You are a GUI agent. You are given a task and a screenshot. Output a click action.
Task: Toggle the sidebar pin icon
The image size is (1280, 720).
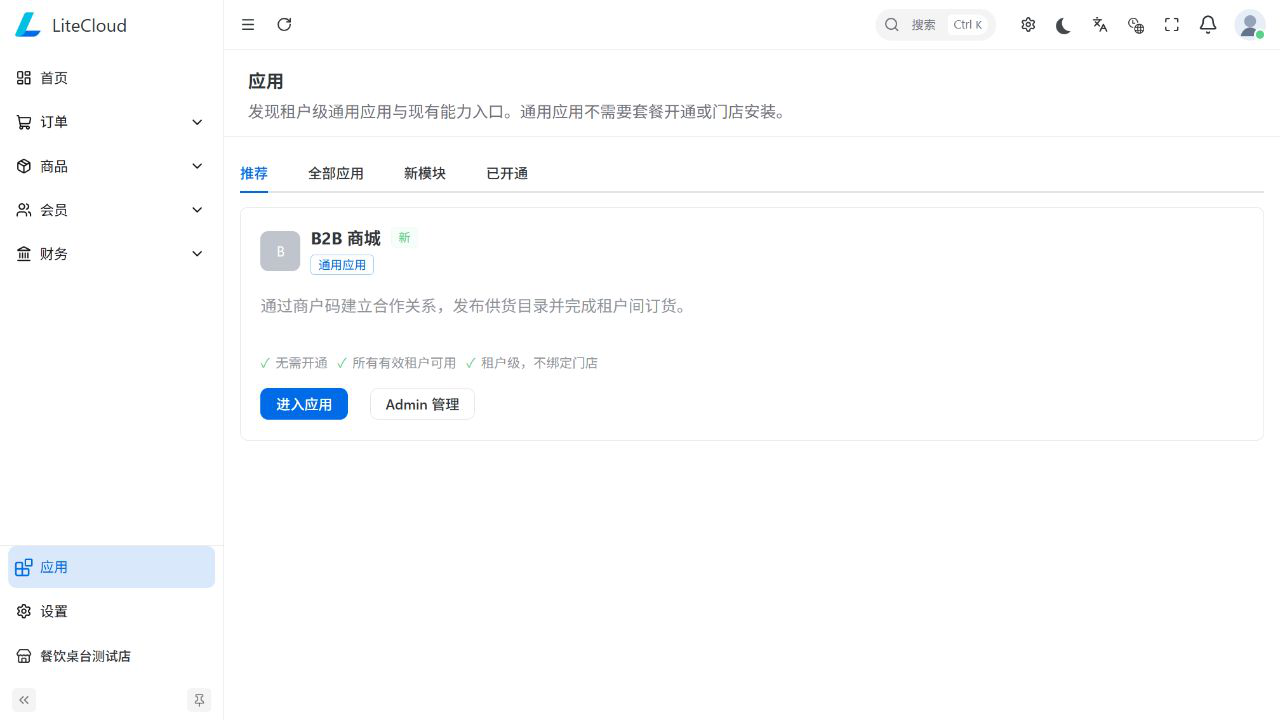click(199, 700)
